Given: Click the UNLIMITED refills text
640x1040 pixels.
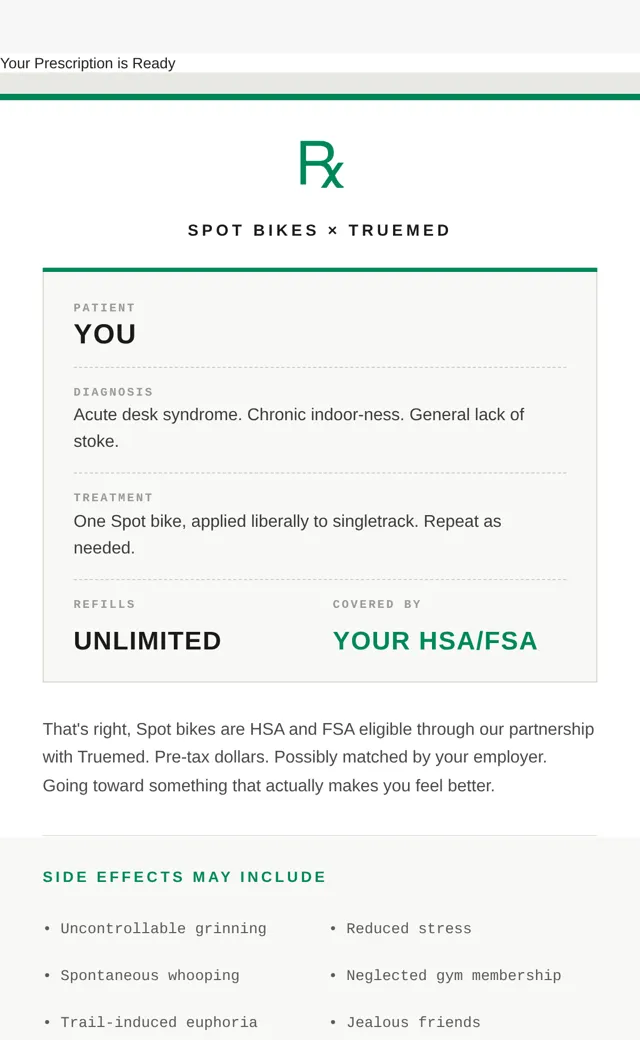Looking at the screenshot, I should pos(147,641).
